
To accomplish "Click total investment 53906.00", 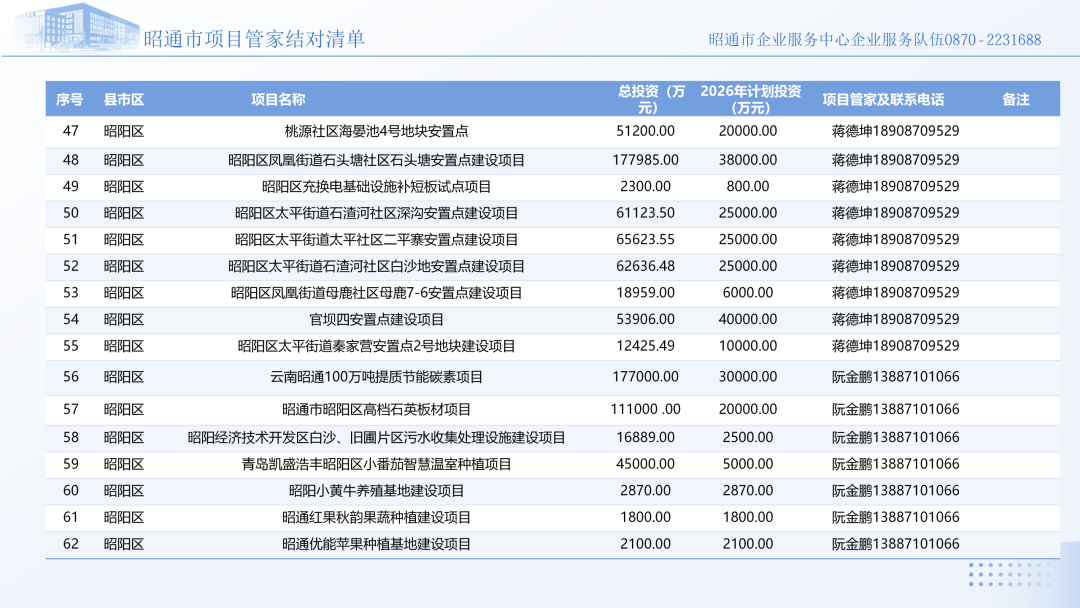I will [x=645, y=319].
